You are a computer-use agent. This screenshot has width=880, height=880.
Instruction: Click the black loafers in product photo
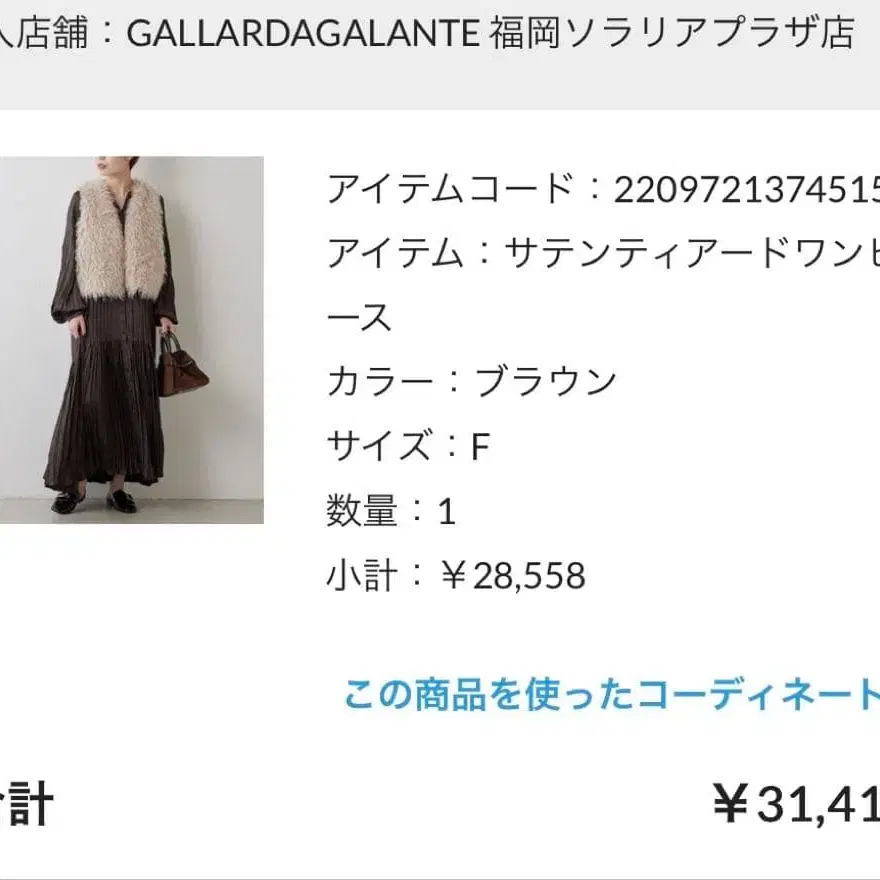pyautogui.click(x=94, y=502)
